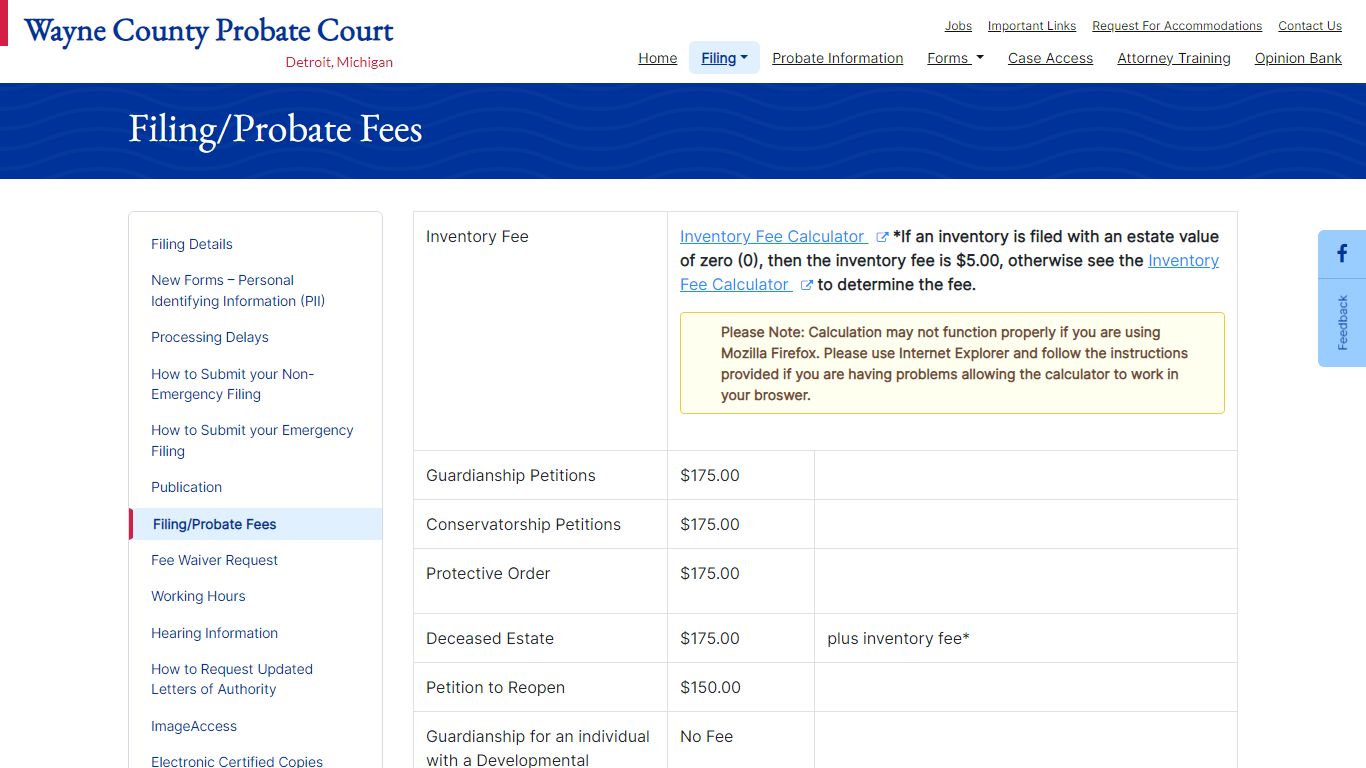Open How to Submit your Non-Emergency Filing
Viewport: 1366px width, 768px height.
pyautogui.click(x=233, y=384)
